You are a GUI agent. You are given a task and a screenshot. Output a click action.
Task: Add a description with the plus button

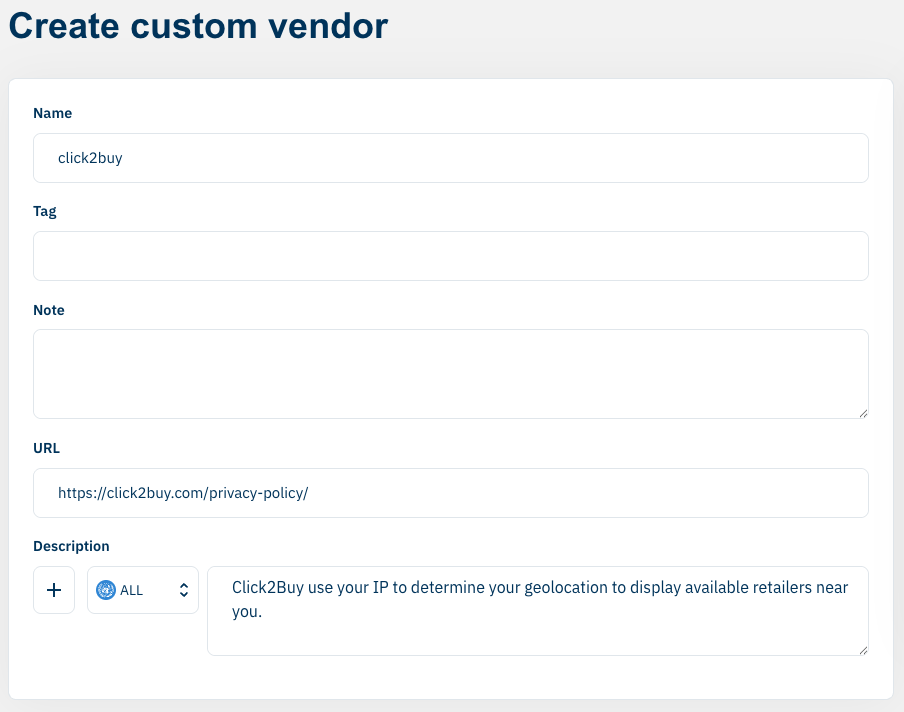tap(54, 590)
